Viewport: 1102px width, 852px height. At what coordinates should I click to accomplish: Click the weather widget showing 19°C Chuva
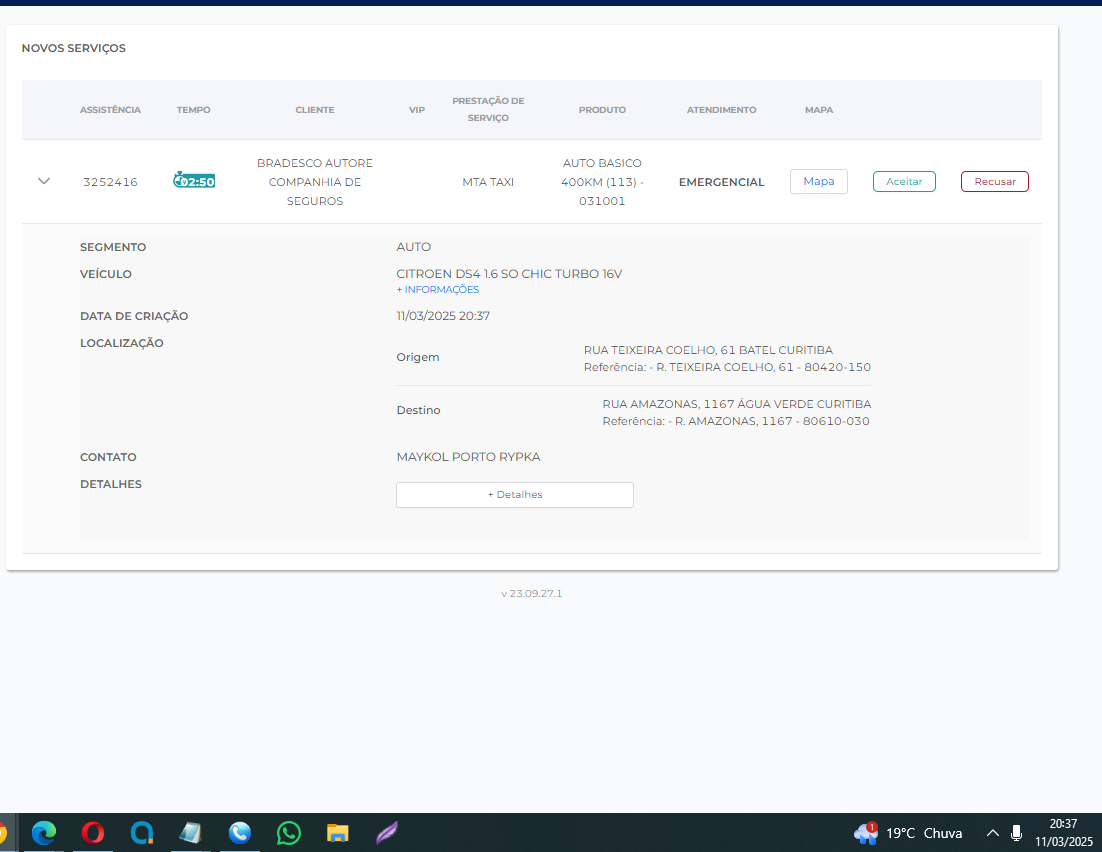pos(908,832)
